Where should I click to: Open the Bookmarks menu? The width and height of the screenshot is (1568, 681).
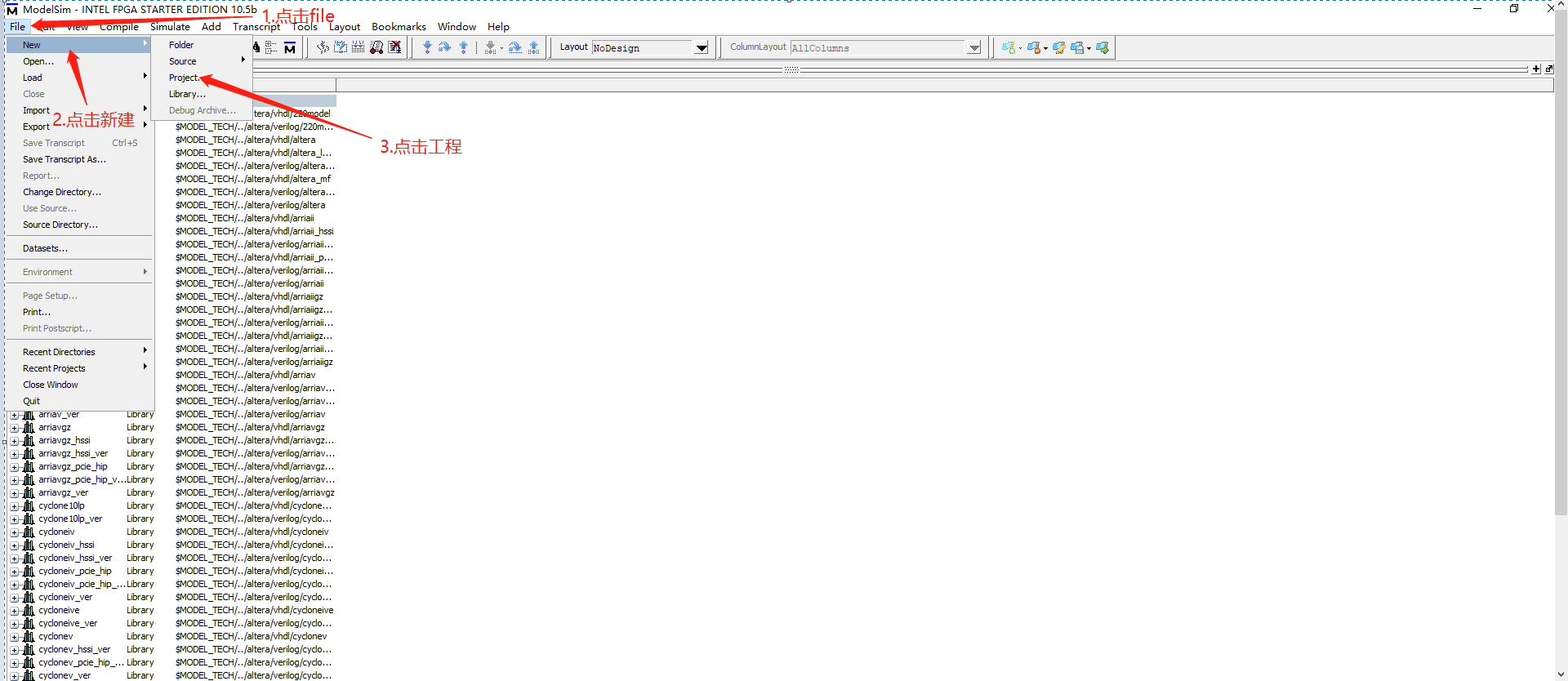pyautogui.click(x=399, y=27)
